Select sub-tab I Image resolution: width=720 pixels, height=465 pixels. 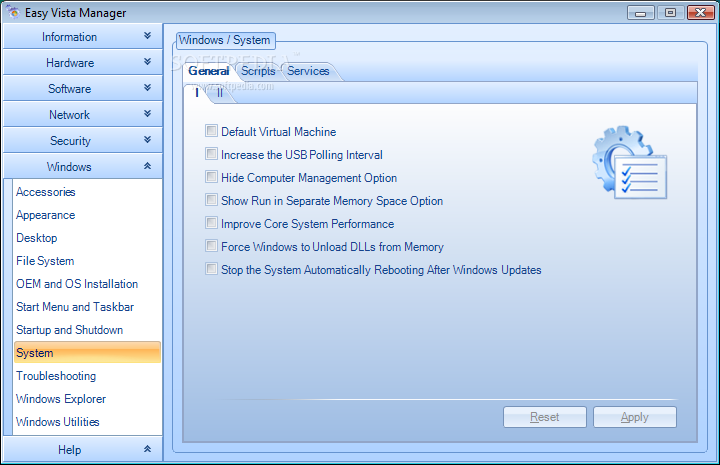[197, 93]
